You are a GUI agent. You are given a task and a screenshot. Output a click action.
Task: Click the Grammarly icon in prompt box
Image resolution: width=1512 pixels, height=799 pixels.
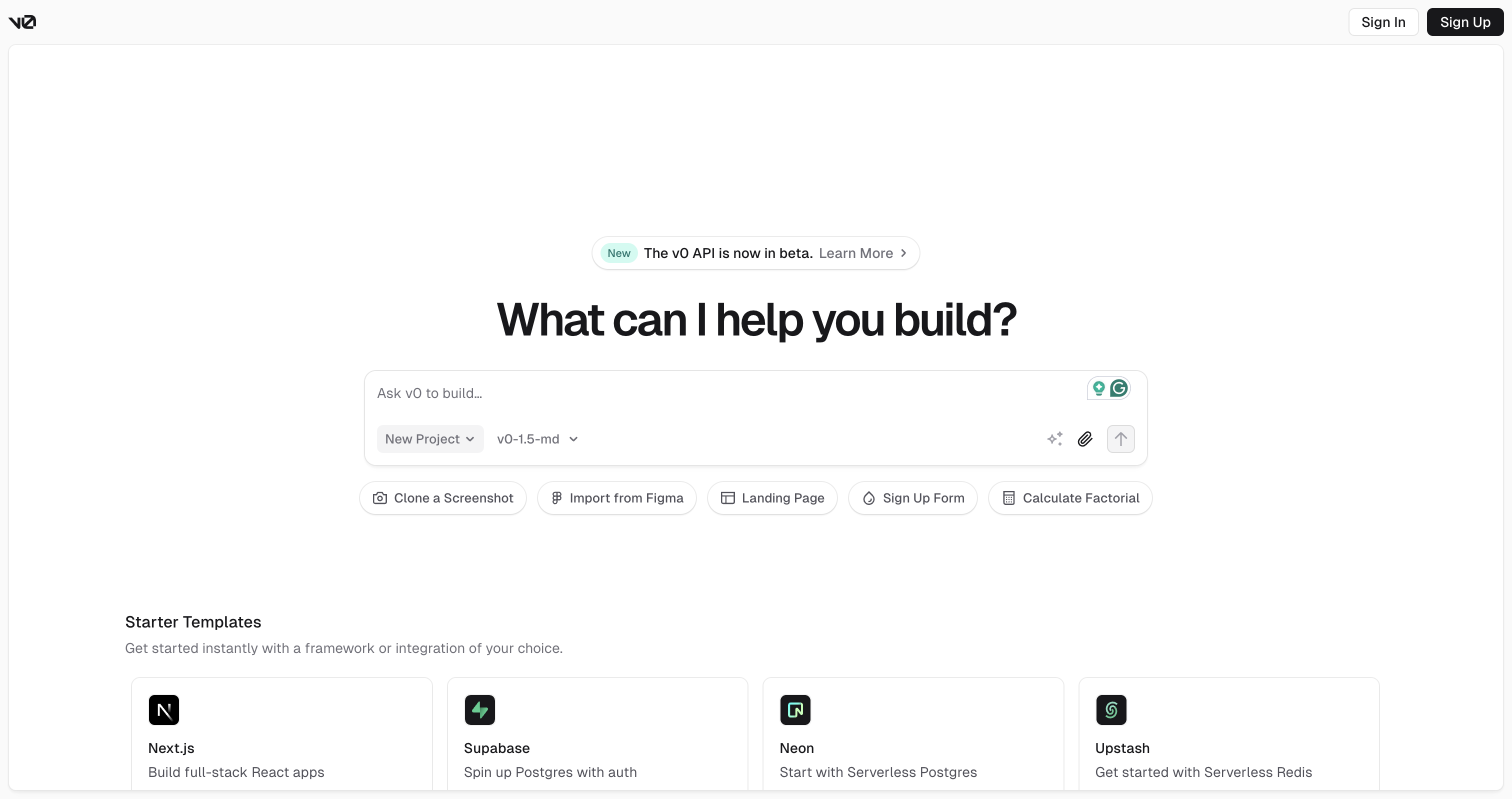click(x=1118, y=388)
